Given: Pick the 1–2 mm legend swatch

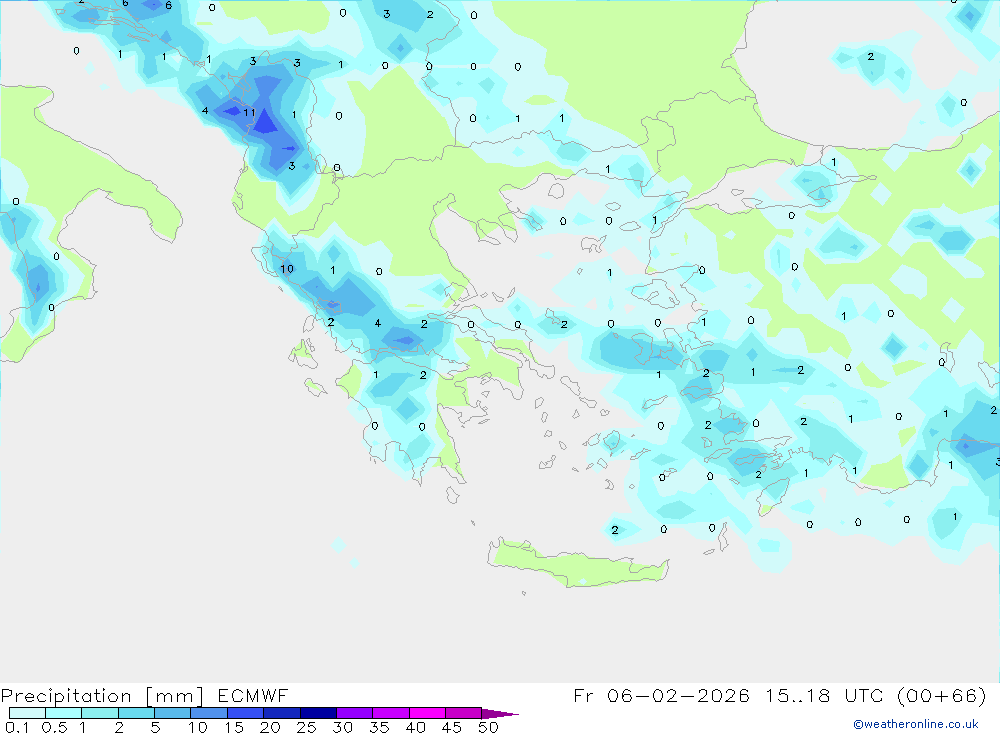Looking at the screenshot, I should (99, 713).
